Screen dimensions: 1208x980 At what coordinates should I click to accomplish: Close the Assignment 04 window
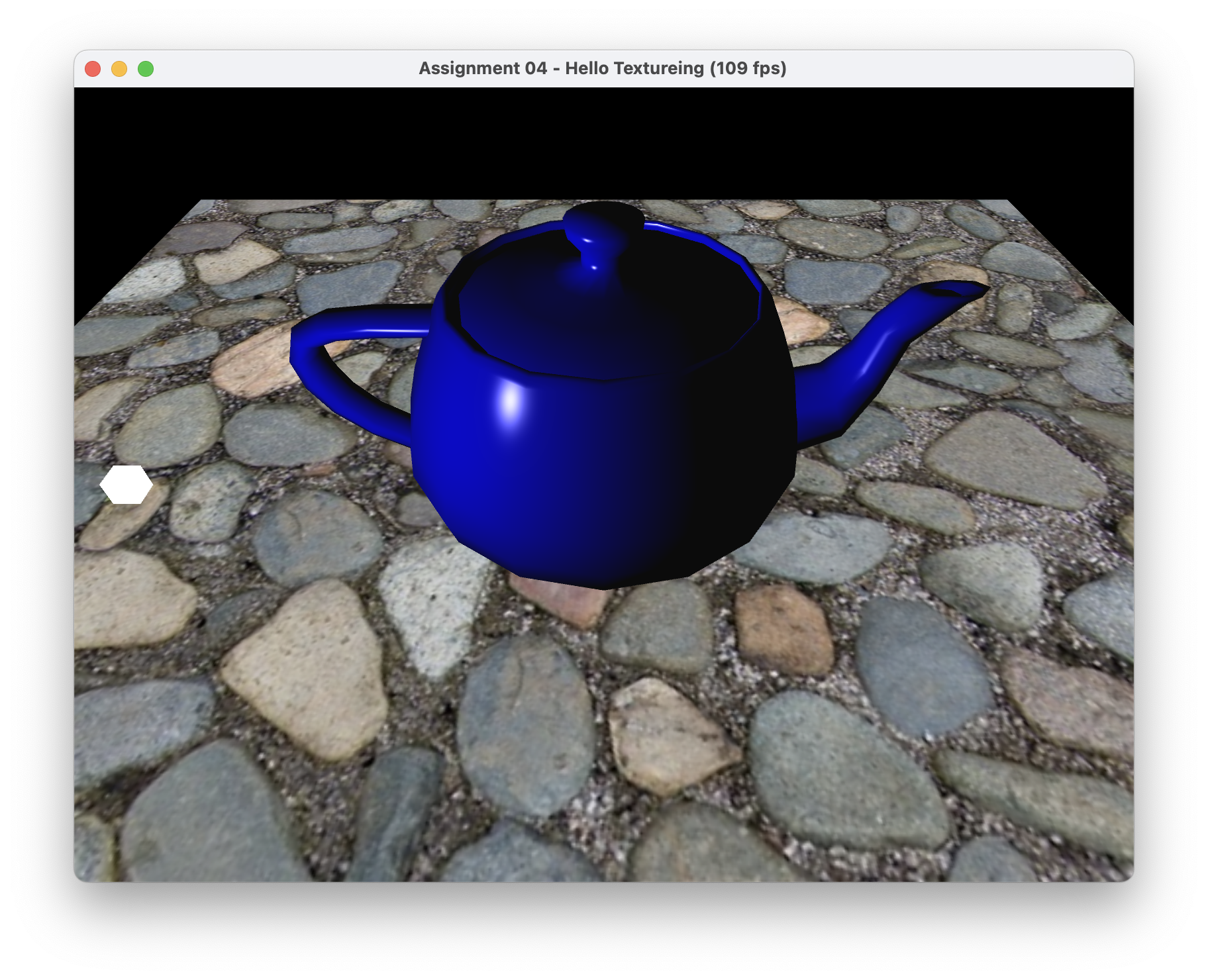[x=93, y=69]
